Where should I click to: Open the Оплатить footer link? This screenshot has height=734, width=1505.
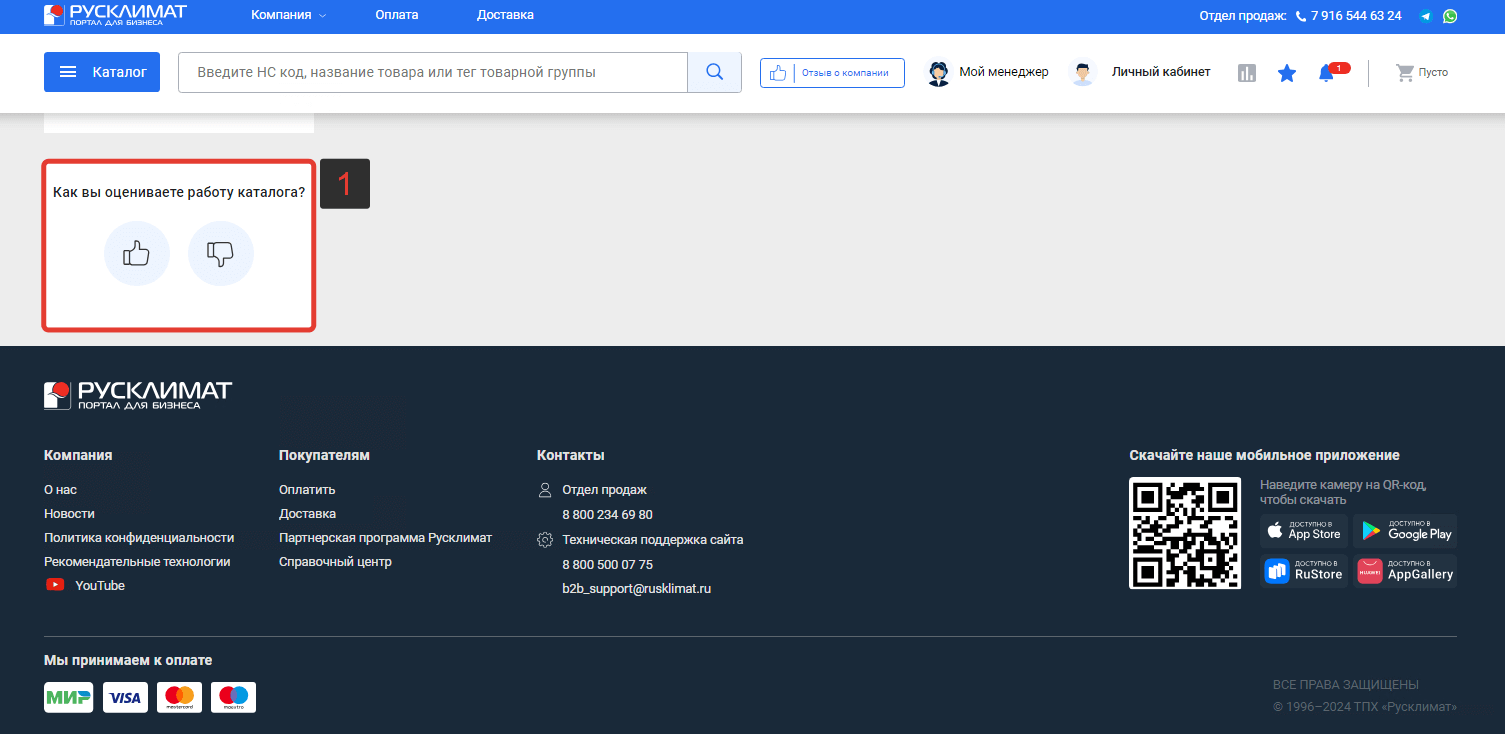tap(307, 490)
